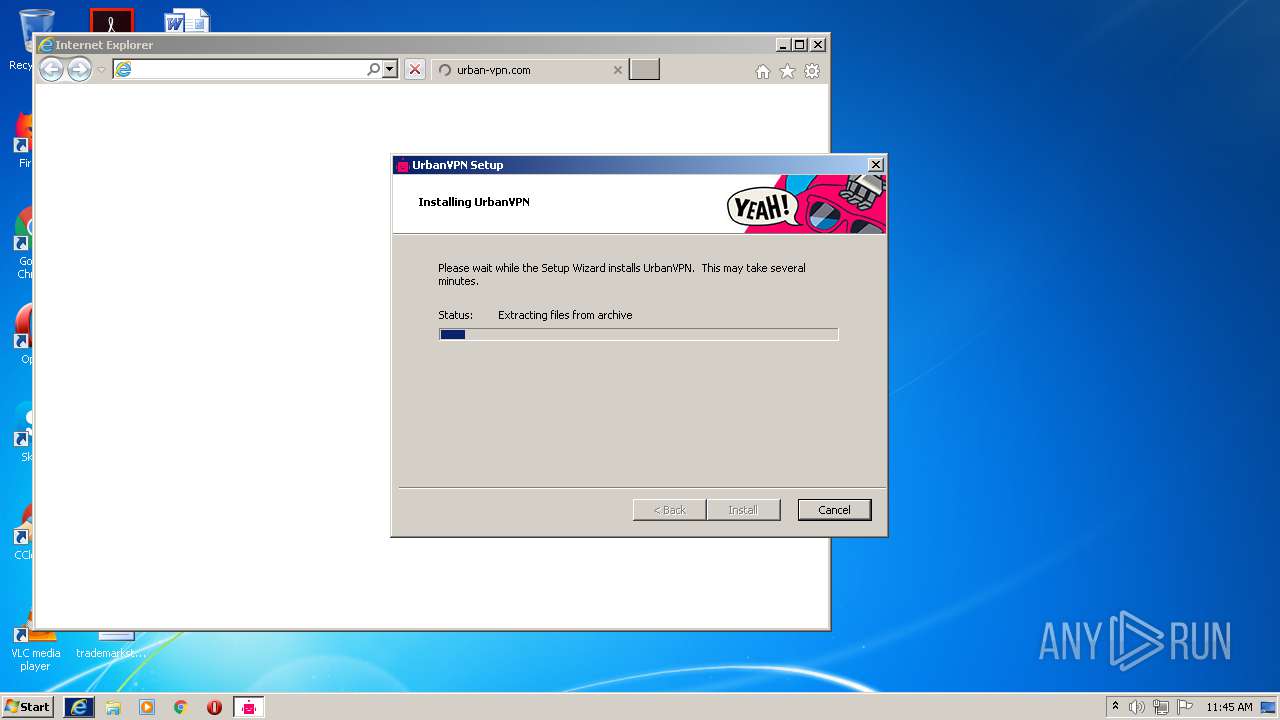1280x720 pixels.
Task: Click the search magnifier in address bar
Action: click(373, 69)
